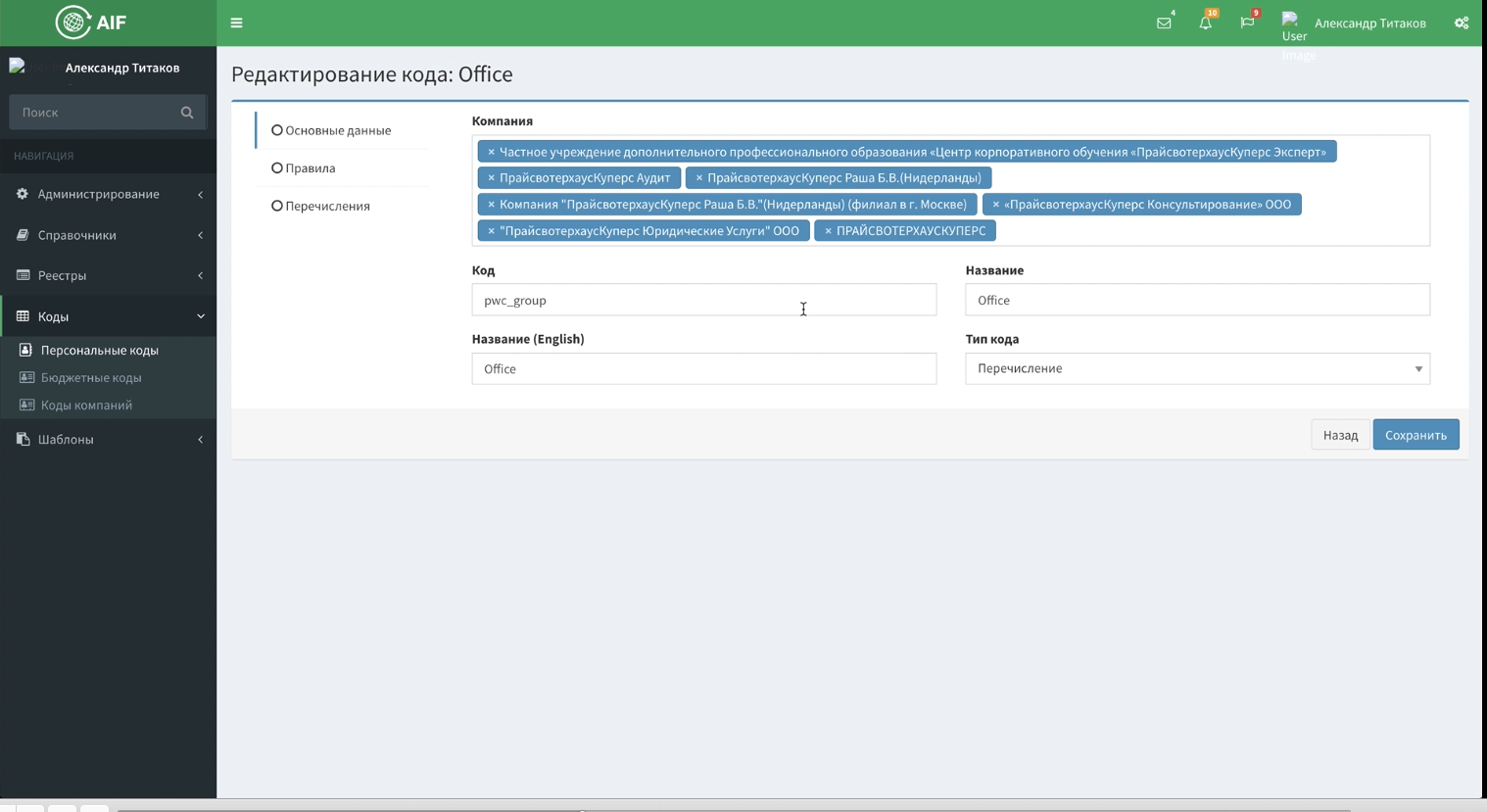Viewport: 1487px width, 812px height.
Task: Expand the Реестры menu chevron
Action: pos(201,275)
